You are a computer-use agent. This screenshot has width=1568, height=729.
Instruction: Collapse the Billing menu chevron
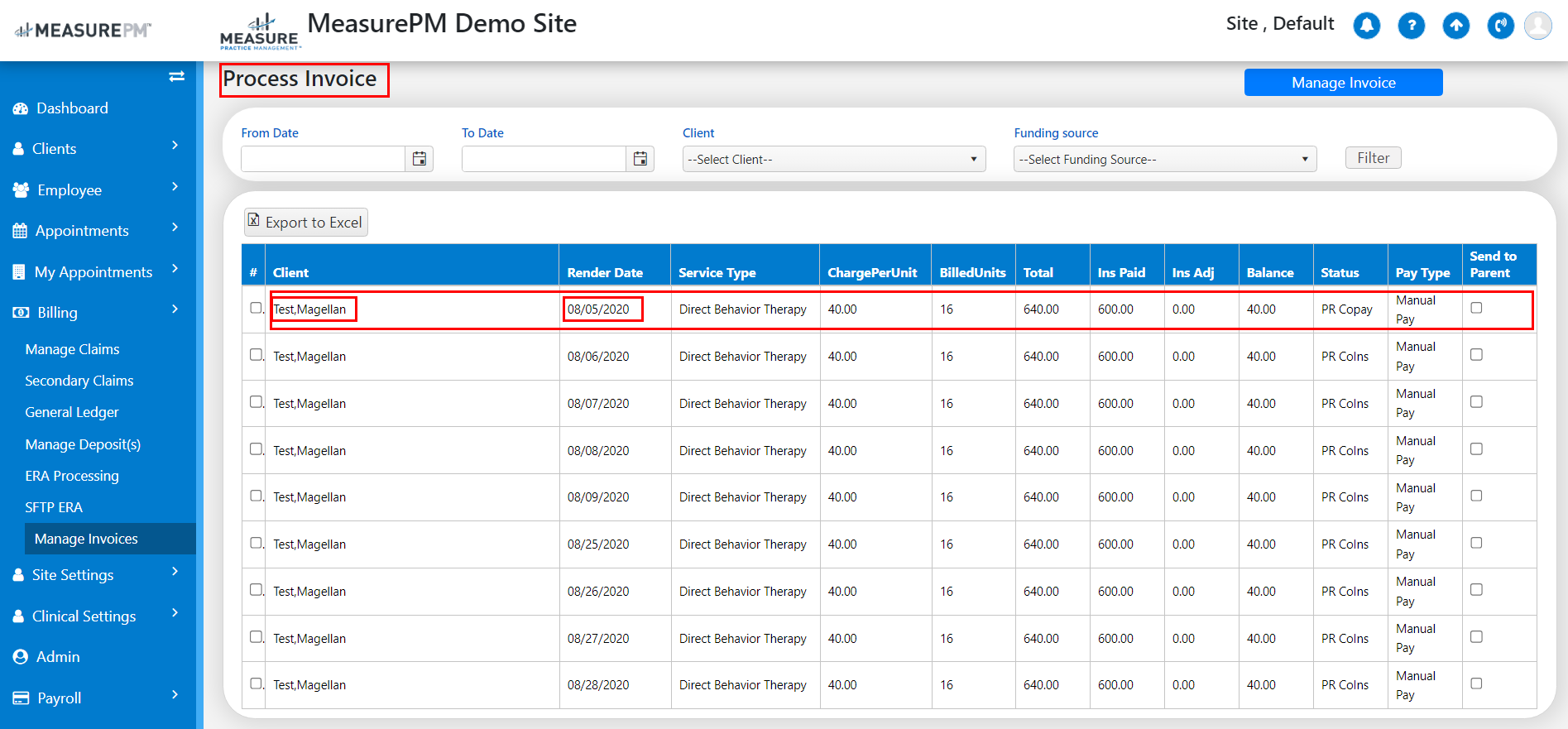pyautogui.click(x=175, y=309)
